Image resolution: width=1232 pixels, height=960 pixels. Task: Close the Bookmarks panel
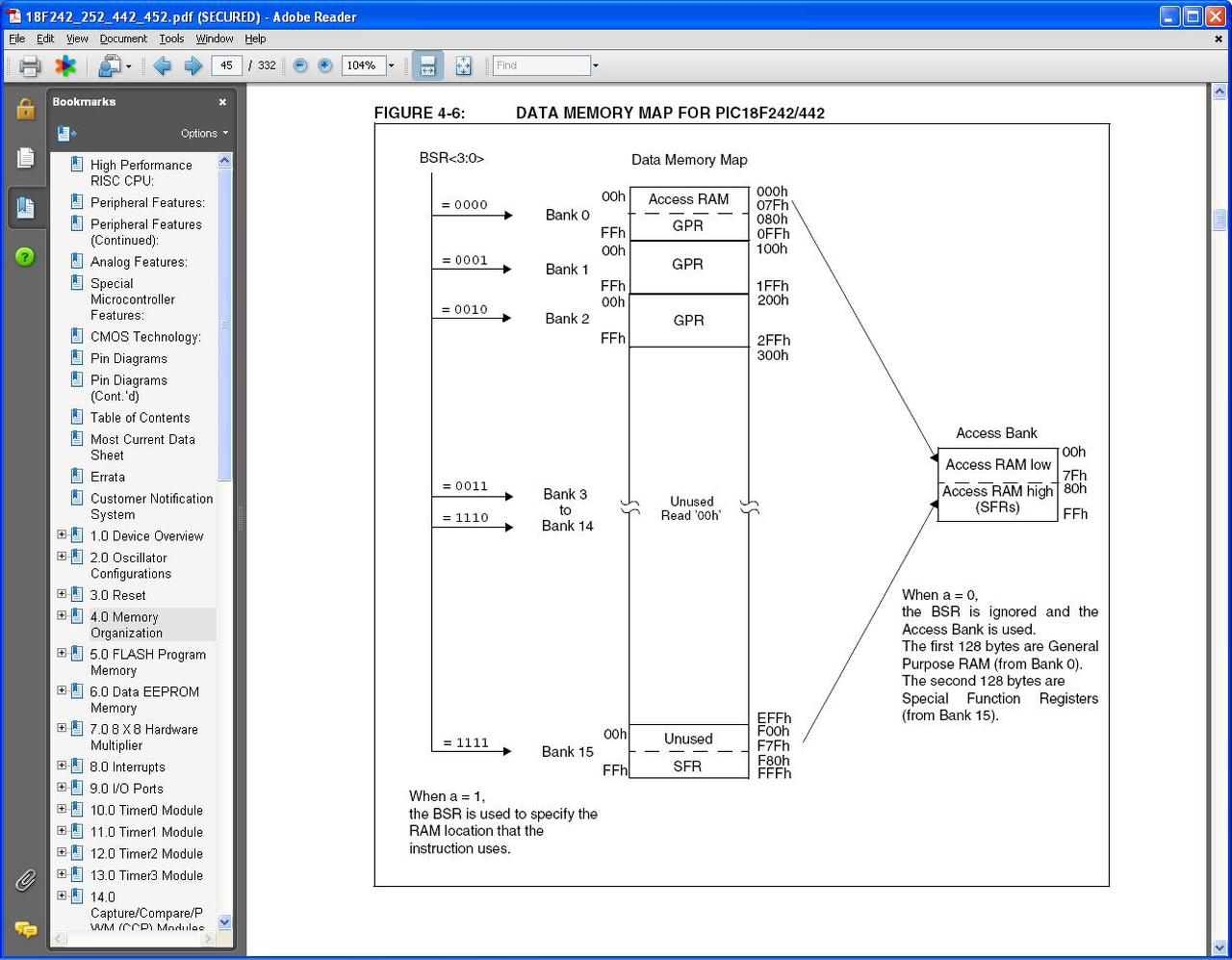[222, 102]
